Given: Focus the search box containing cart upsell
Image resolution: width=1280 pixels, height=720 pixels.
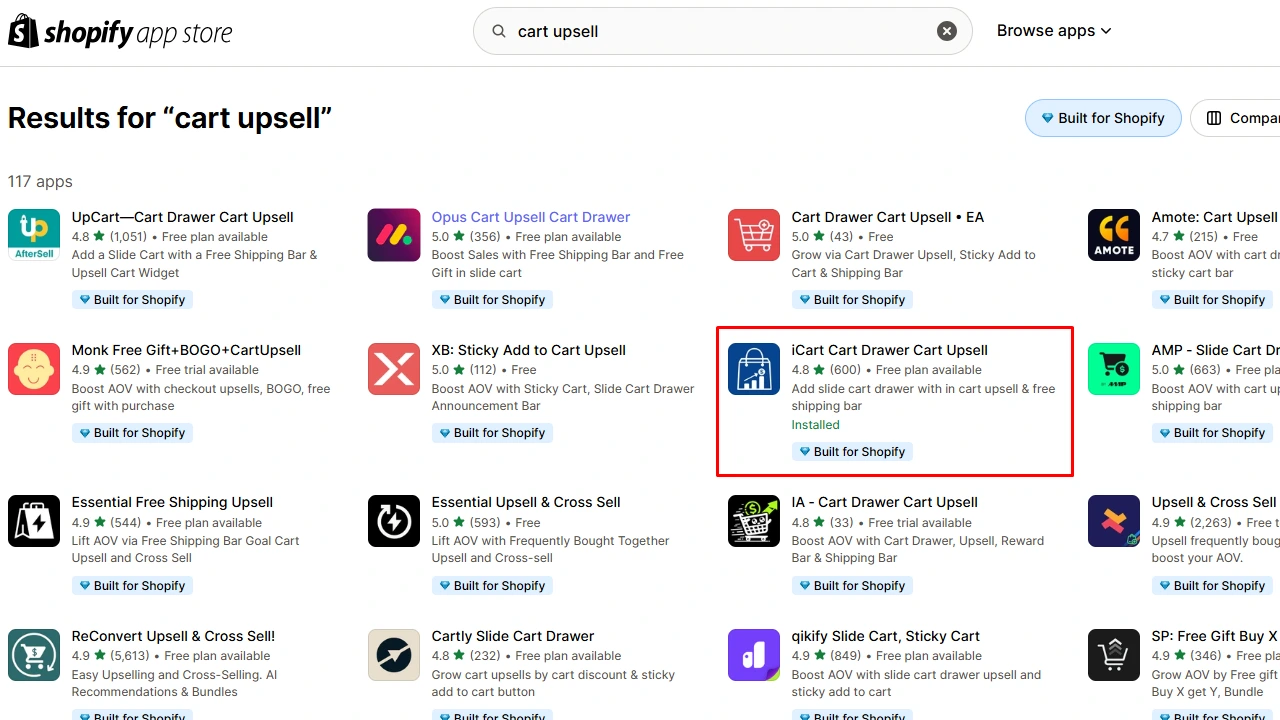Looking at the screenshot, I should pos(722,31).
